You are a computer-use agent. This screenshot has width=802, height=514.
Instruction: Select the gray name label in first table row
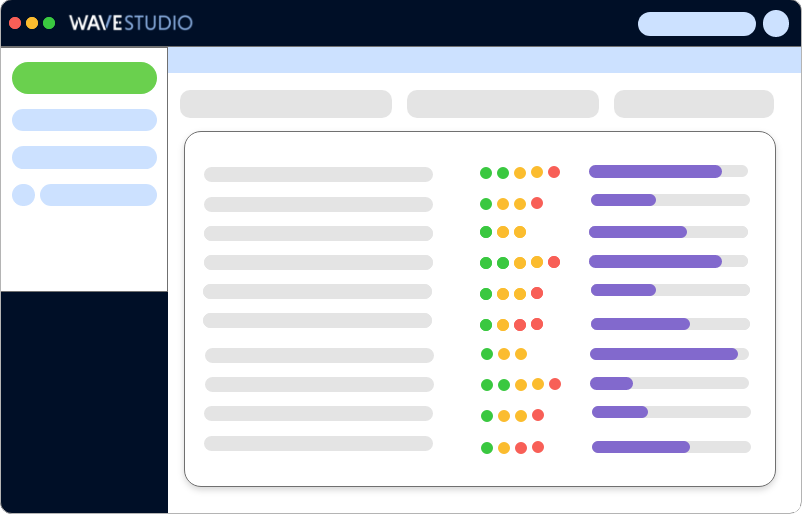point(318,174)
